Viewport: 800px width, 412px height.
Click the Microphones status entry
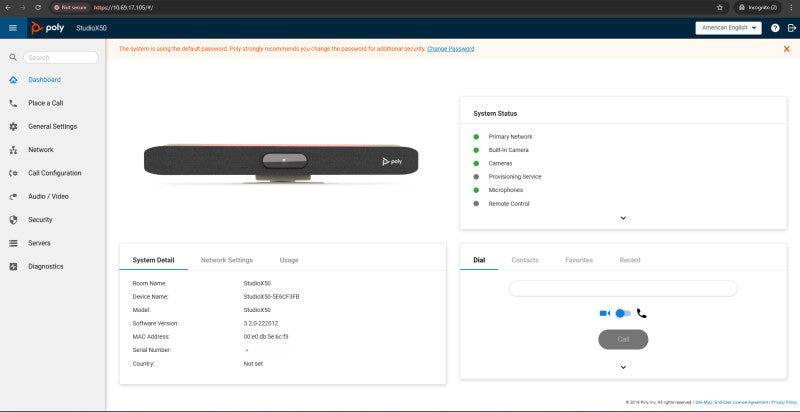pos(506,190)
